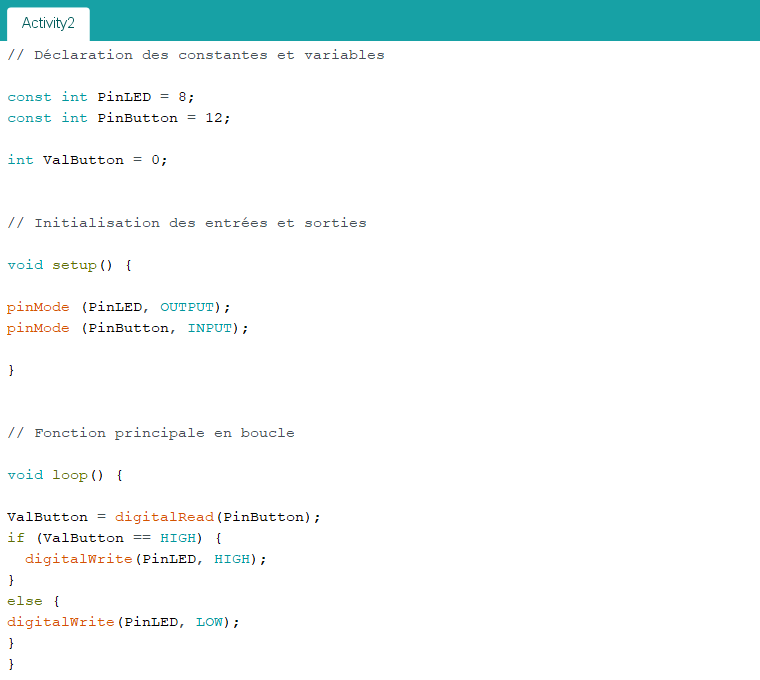Click the line 'pinMode (PinButton, INPUT);'
The image size is (760, 680).
[127, 328]
